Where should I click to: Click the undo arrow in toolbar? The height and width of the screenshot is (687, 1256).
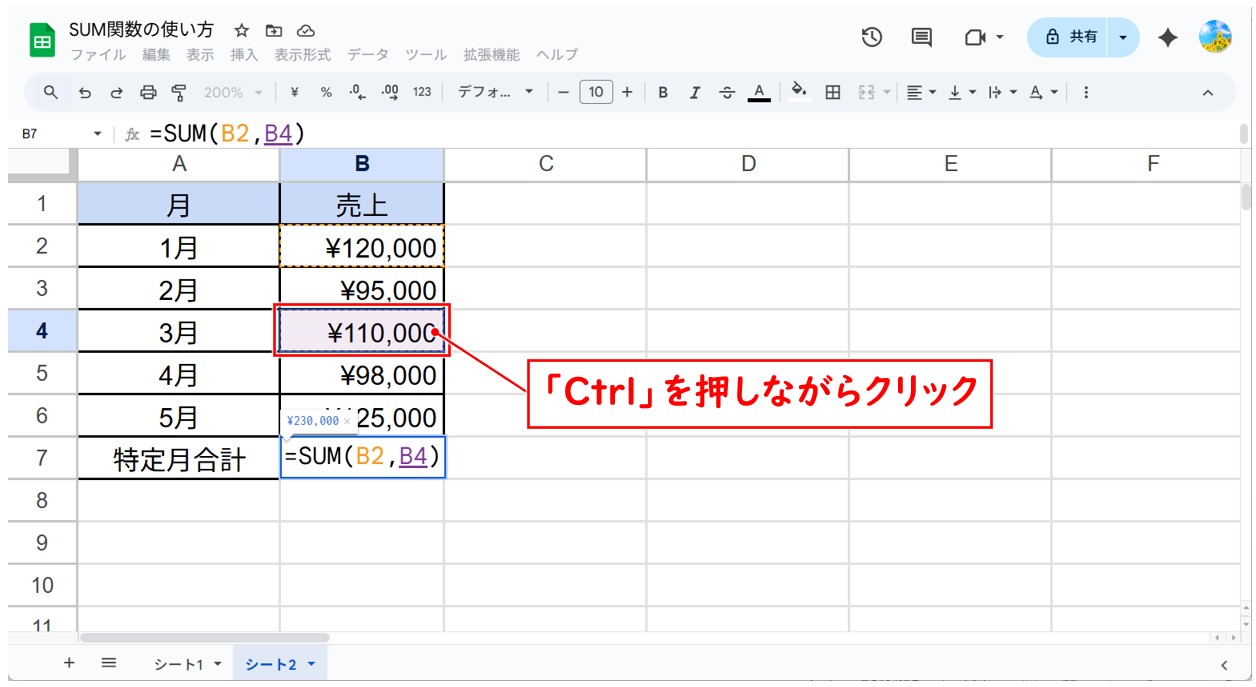(85, 92)
